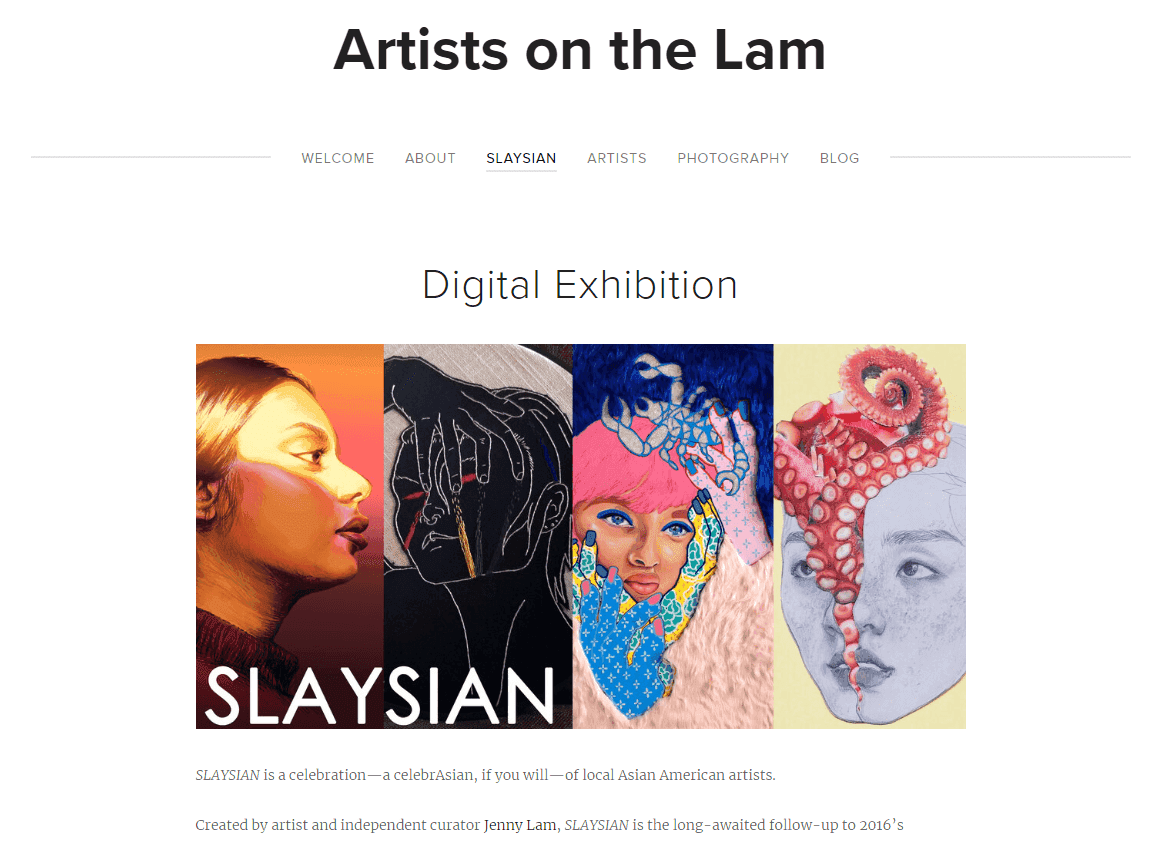Click the Artists on the Lam site title
This screenshot has height=841, width=1163.
point(579,50)
